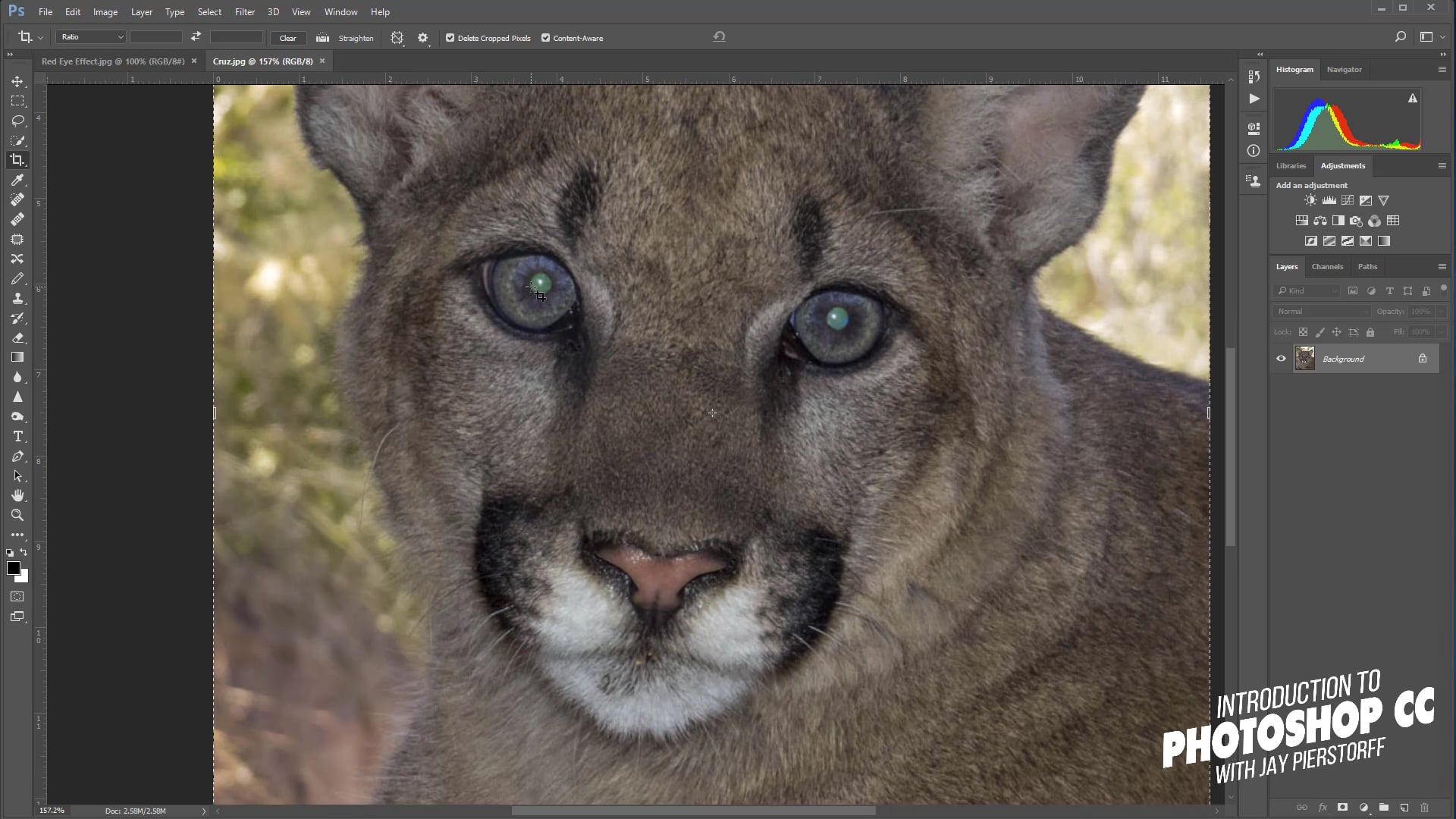This screenshot has height=819, width=1456.
Task: Open the Filter menu
Action: click(244, 11)
